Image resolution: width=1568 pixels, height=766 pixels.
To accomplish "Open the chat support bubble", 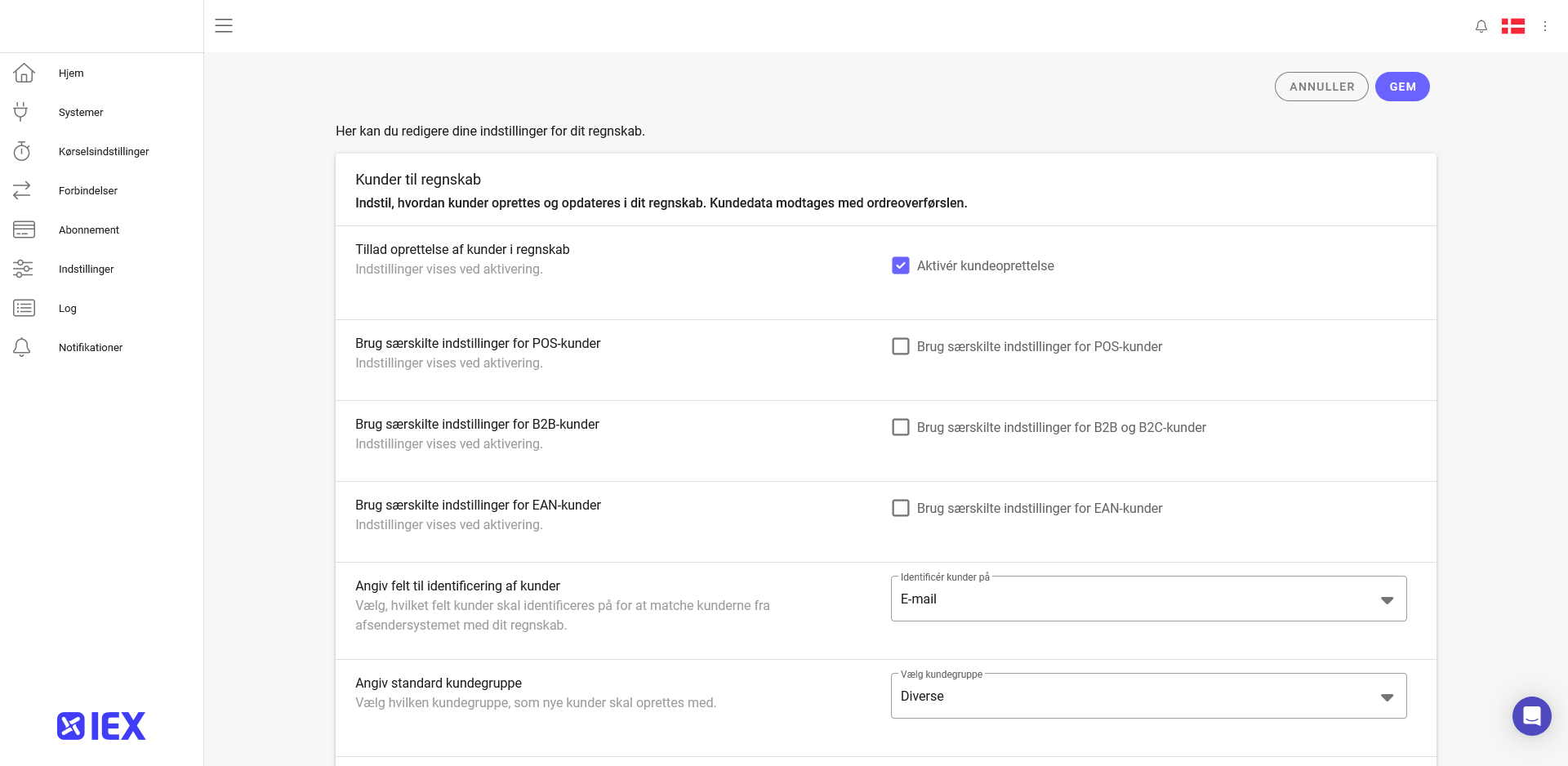I will [1531, 715].
